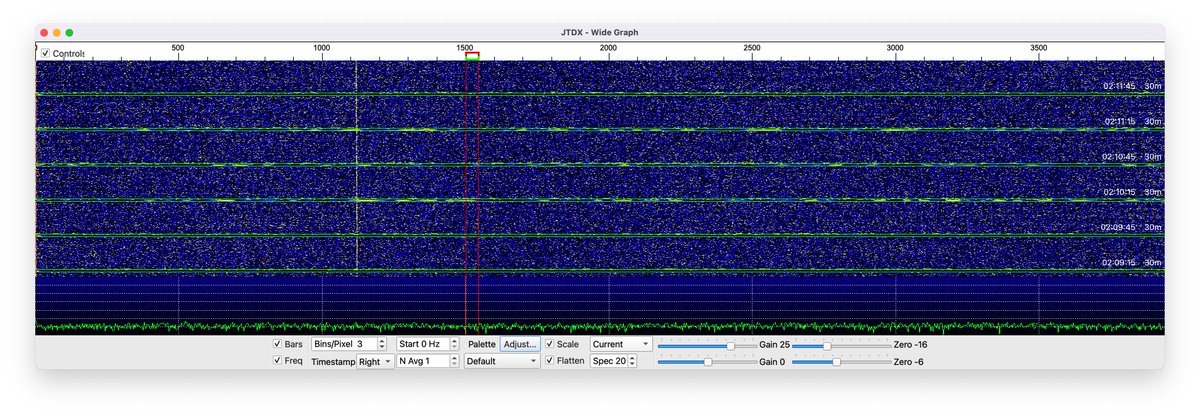Click the Gain 25 slider
Screen dimensions: 1200x416
click(x=707, y=345)
